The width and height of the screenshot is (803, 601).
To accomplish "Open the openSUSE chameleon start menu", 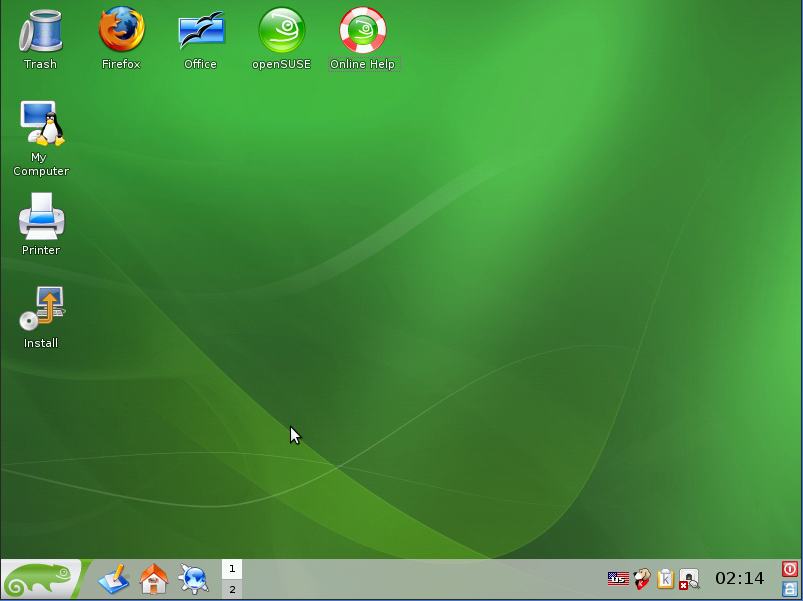I will (40, 580).
